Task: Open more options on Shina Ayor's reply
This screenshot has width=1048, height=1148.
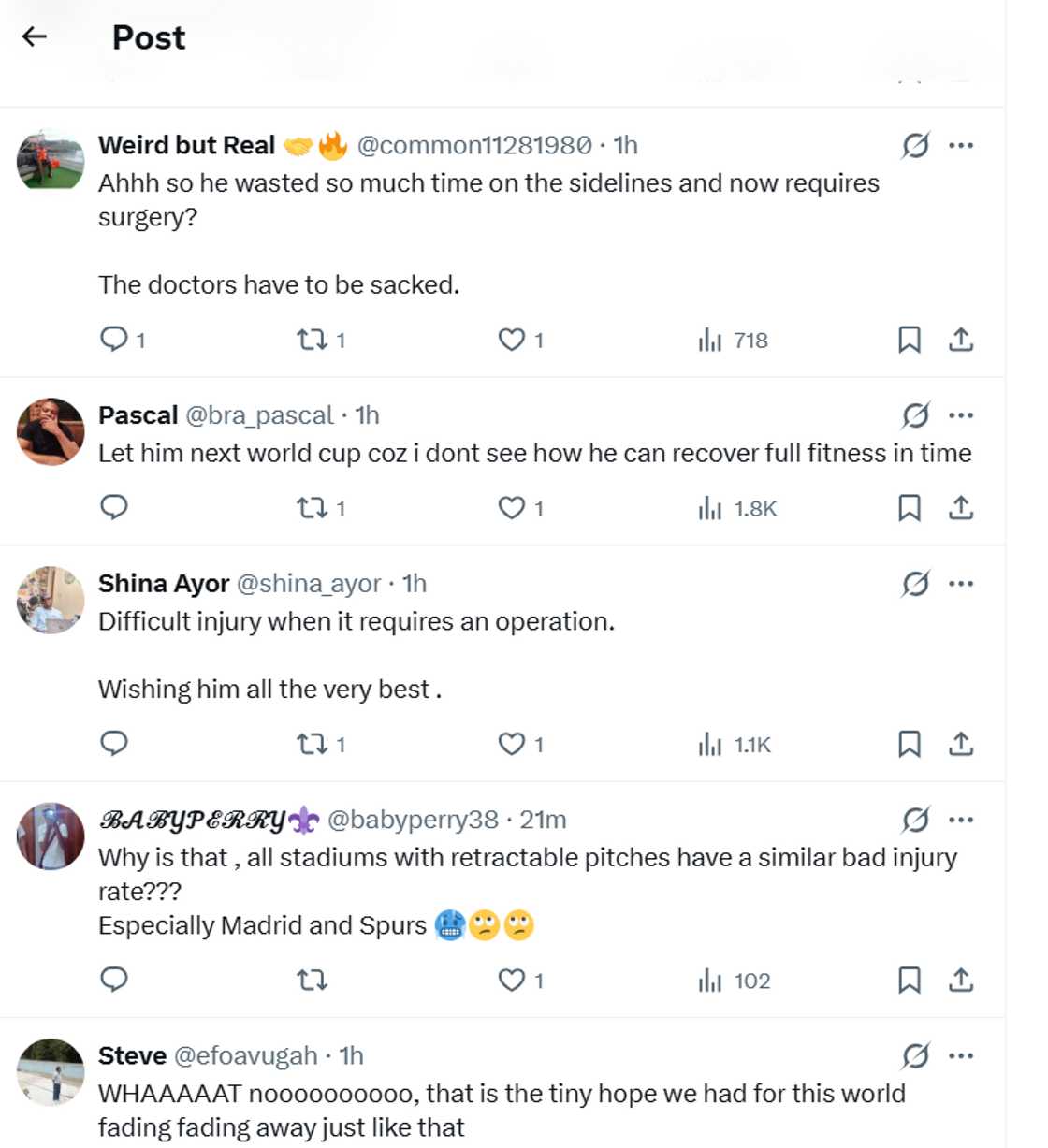Action: (962, 583)
